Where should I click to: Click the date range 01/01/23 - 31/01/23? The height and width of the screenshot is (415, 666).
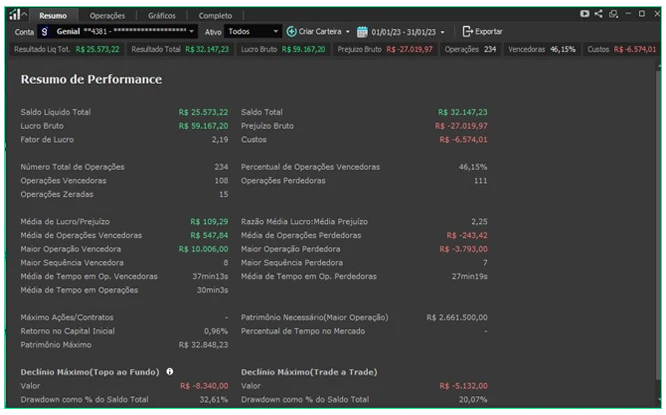(404, 32)
